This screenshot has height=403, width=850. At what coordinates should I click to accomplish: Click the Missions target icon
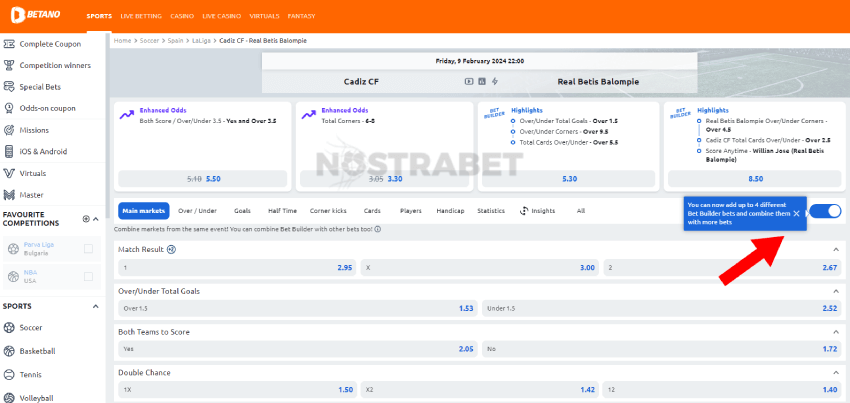point(9,130)
